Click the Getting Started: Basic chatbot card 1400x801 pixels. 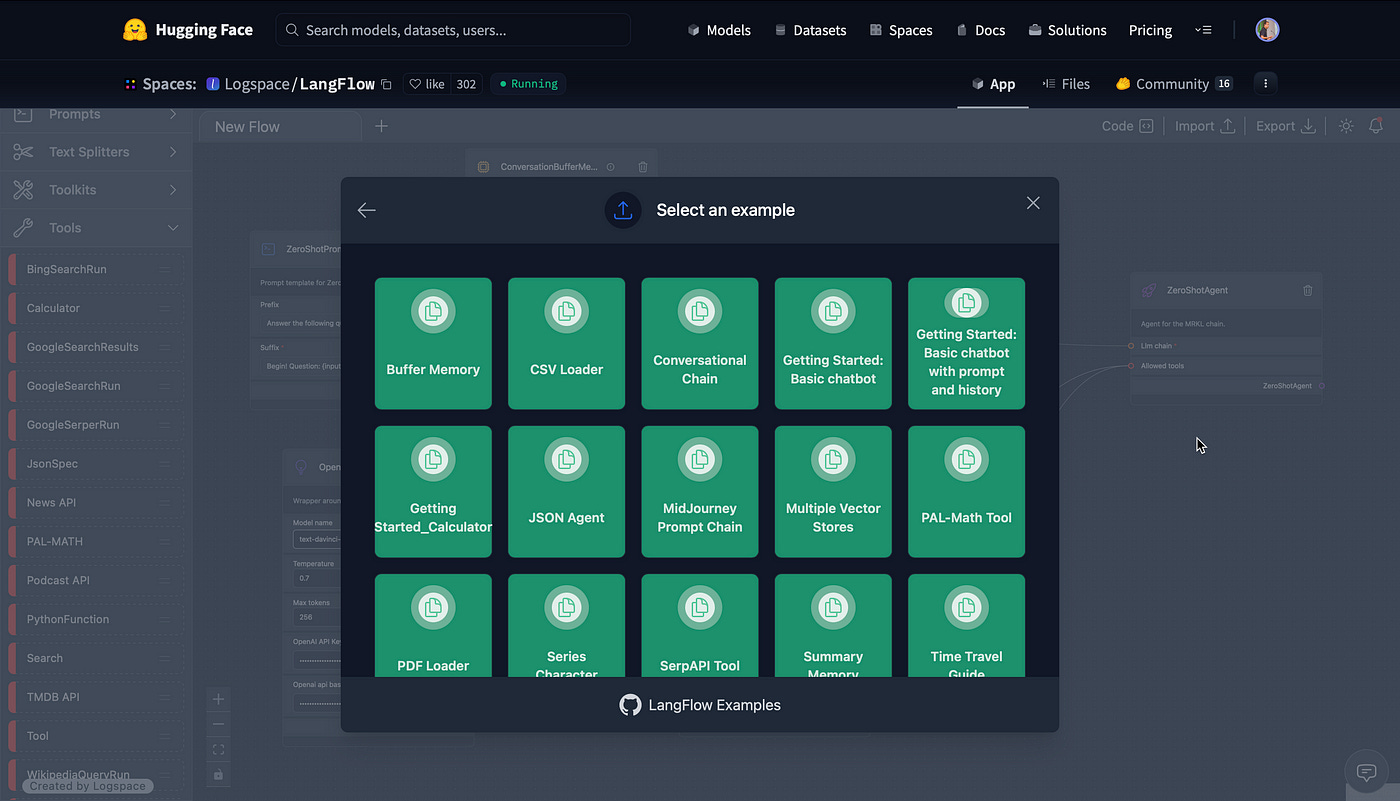[833, 343]
